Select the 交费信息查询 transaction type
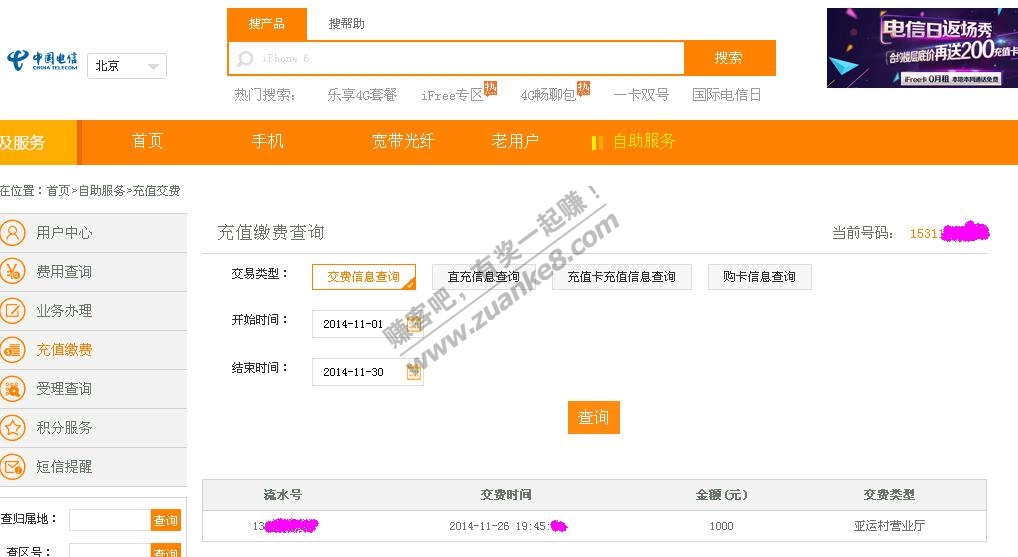Image resolution: width=1018 pixels, height=557 pixels. tap(364, 277)
